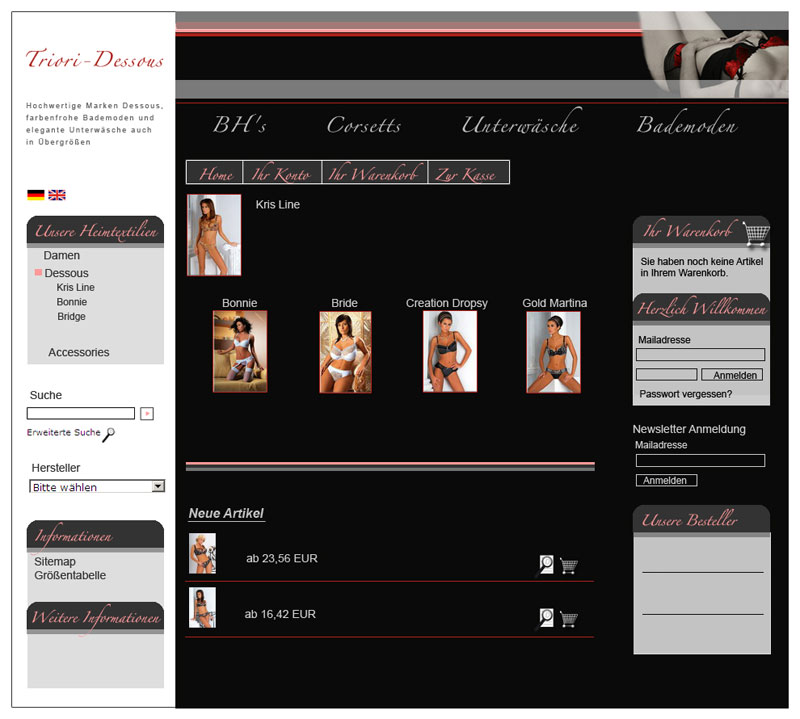This screenshot has height=719, width=800.
Task: Open Accessories in sidebar
Action: pyautogui.click(x=79, y=352)
